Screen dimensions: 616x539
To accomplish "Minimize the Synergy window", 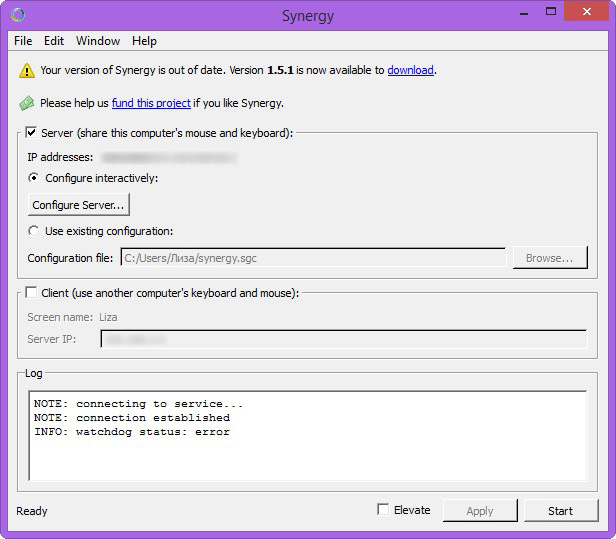I will point(524,13).
